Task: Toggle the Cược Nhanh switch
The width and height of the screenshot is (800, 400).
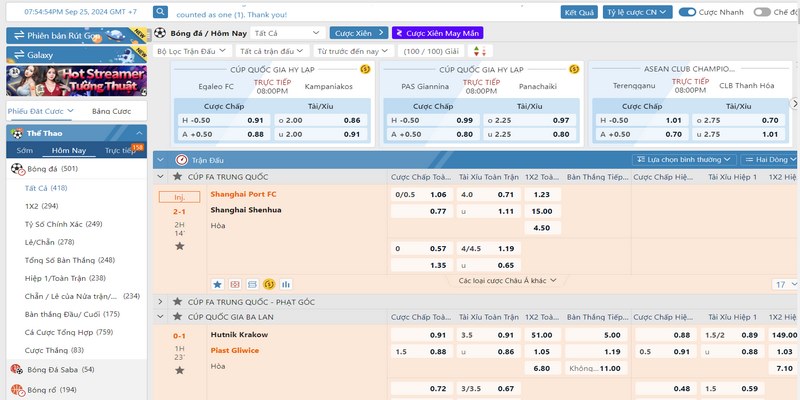Action: click(687, 12)
